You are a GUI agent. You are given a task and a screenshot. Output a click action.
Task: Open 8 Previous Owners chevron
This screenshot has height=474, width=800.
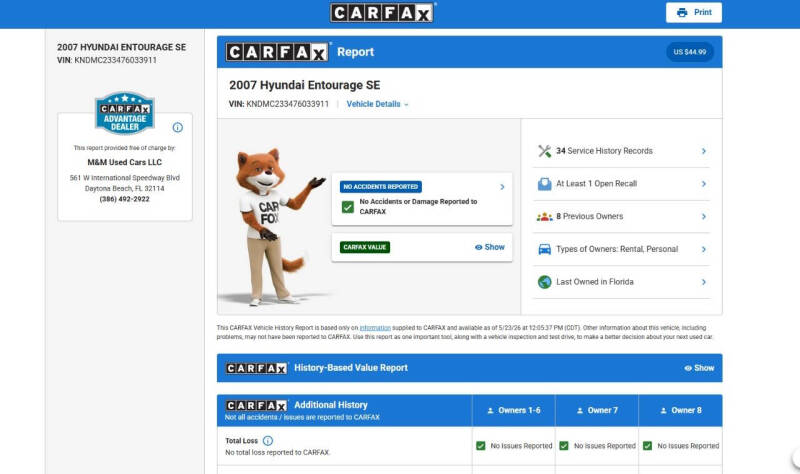(x=704, y=216)
